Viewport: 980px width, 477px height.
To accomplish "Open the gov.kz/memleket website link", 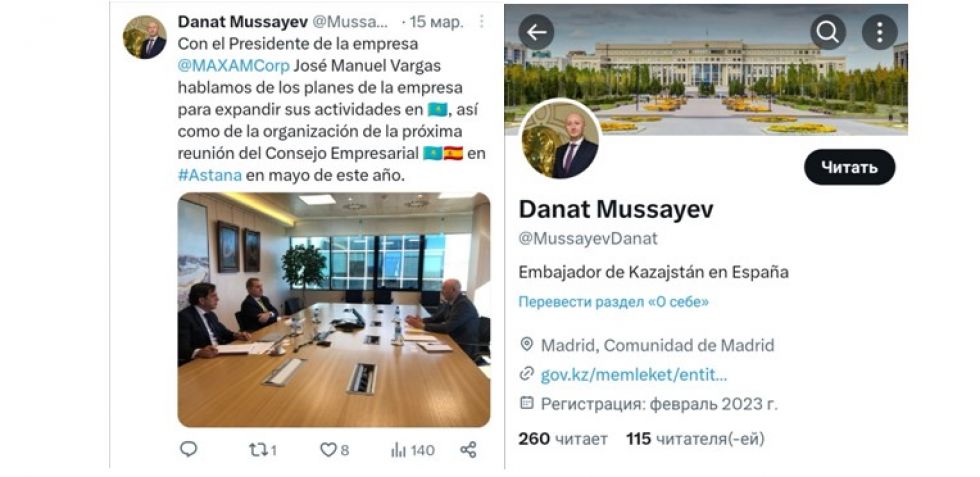I will click(x=634, y=375).
